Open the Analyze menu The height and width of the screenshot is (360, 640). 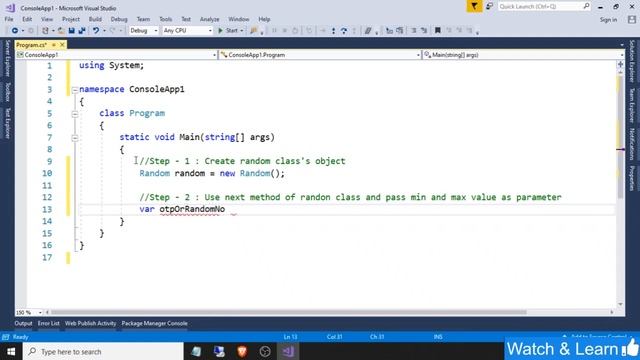pyautogui.click(x=209, y=19)
